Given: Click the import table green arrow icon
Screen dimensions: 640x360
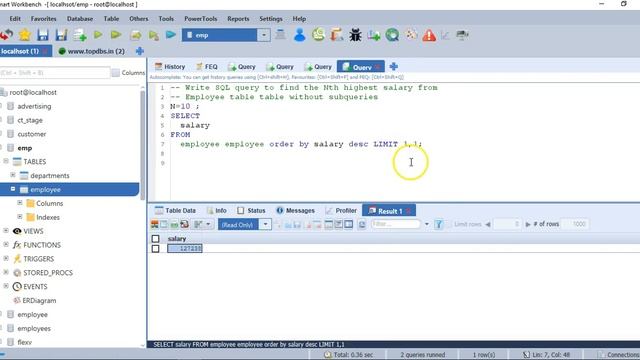Looking at the screenshot, I should pos(373,35).
